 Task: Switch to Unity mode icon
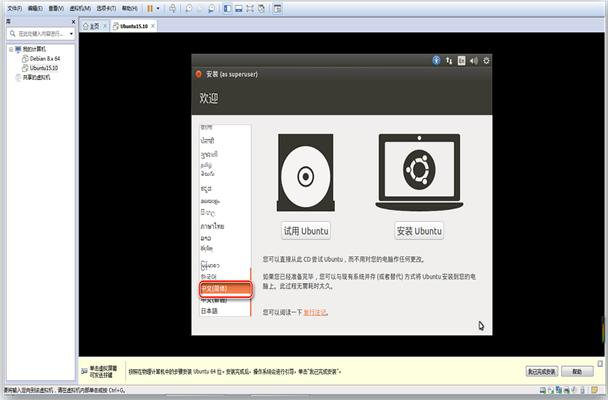click(261, 8)
